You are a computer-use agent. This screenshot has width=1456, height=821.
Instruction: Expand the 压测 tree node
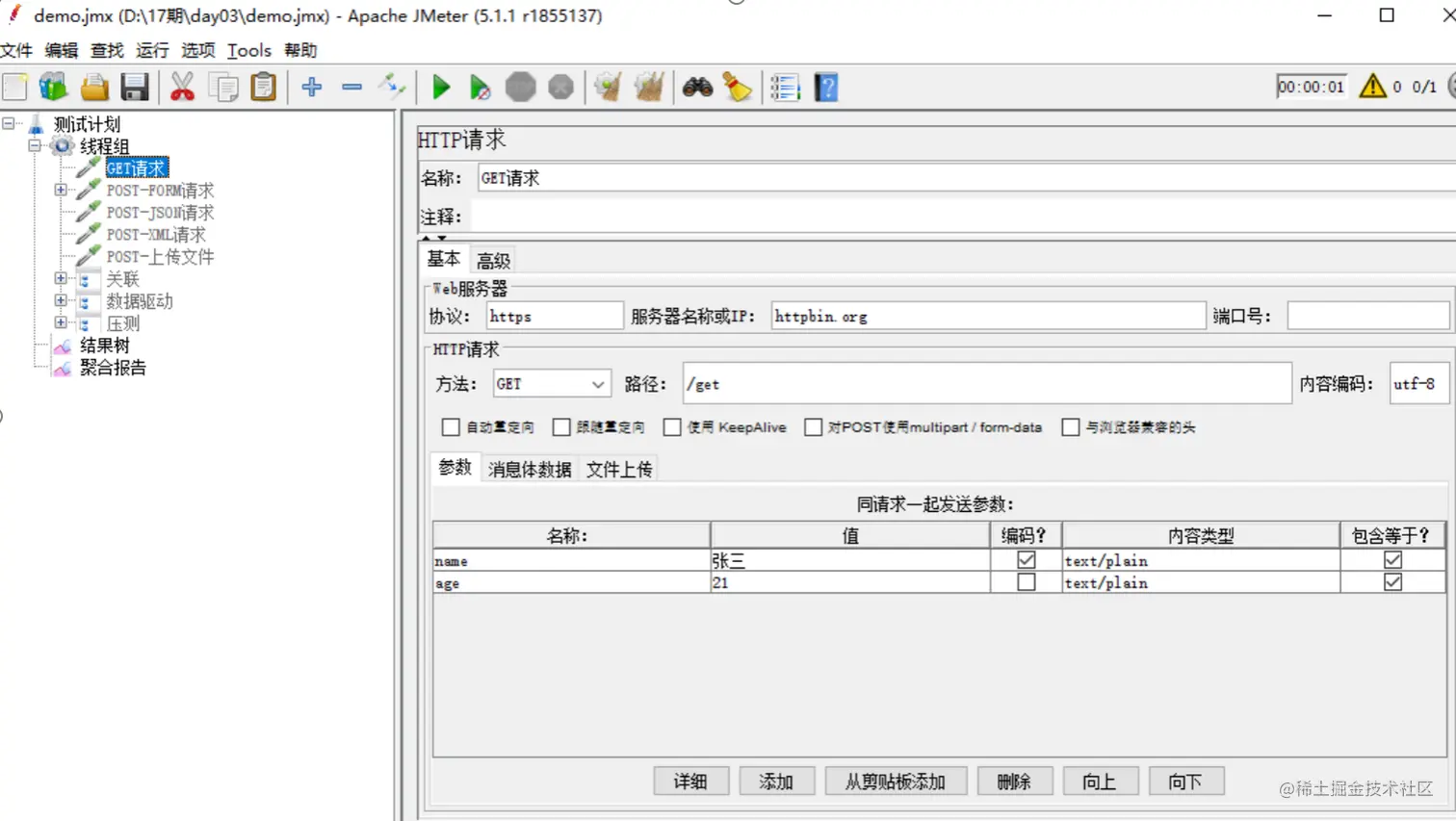click(x=61, y=323)
